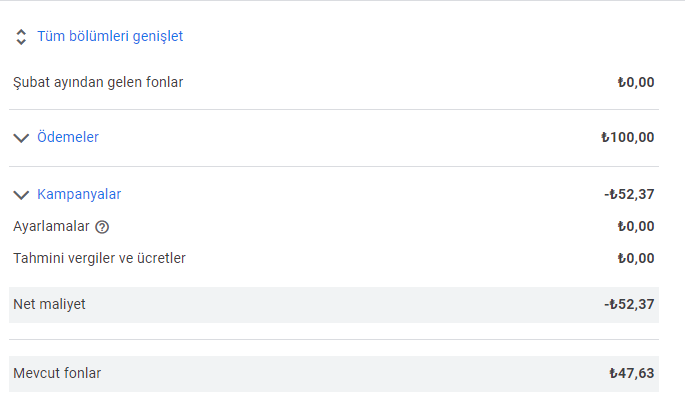Select the 'Şubat ayından gelen fonlar' label
This screenshot has width=685, height=405.
(98, 83)
